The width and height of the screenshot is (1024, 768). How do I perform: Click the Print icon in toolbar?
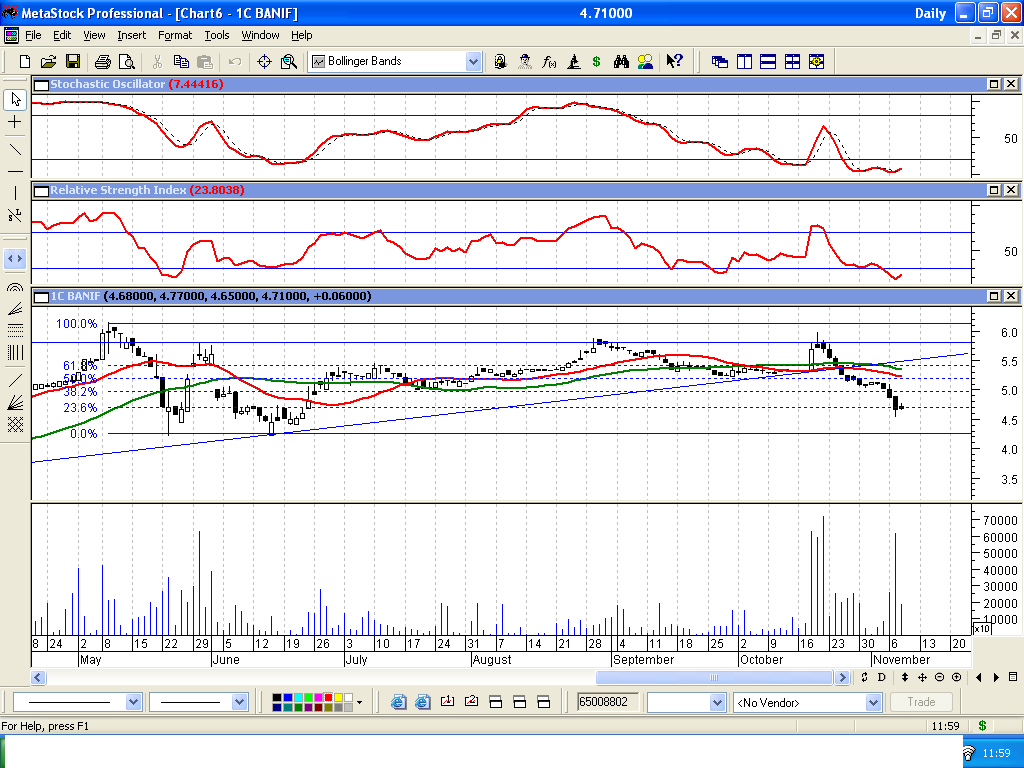102,62
